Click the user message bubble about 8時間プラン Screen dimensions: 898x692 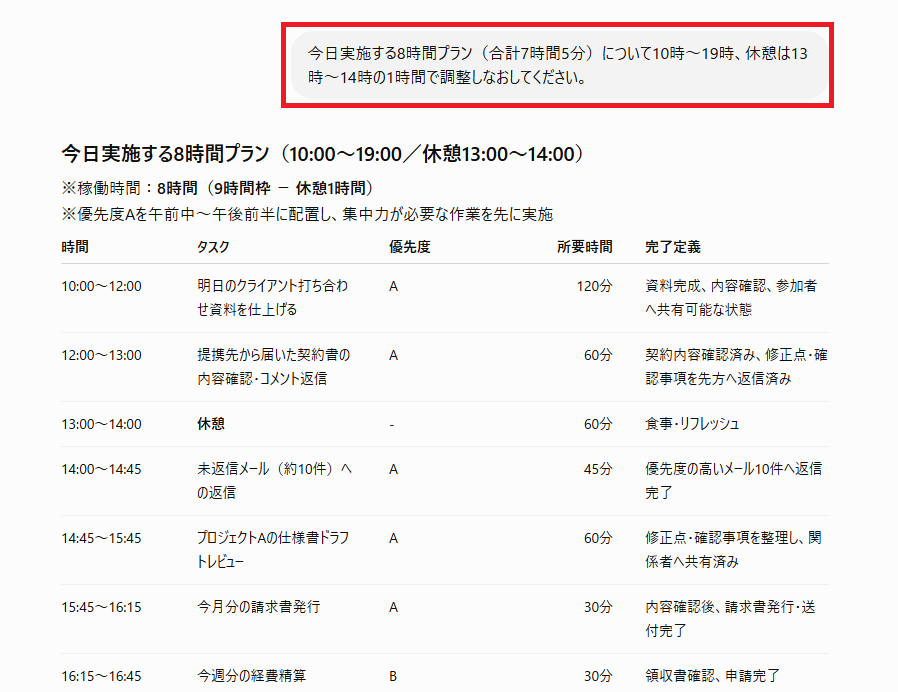pos(560,65)
